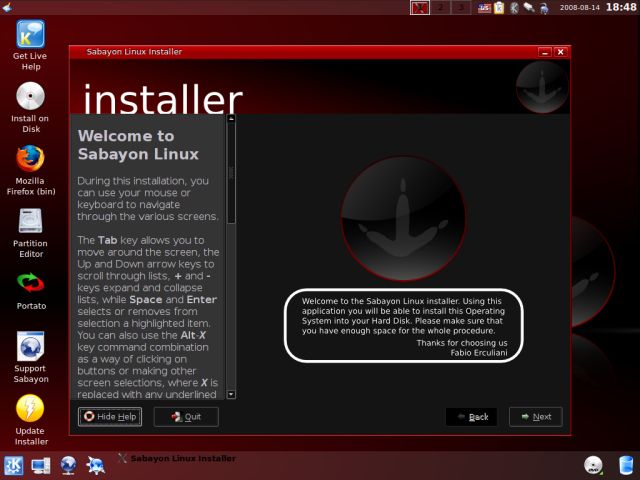The width and height of the screenshot is (640, 480).
Task: Open the Partition Editor desktop icon
Action: point(30,233)
